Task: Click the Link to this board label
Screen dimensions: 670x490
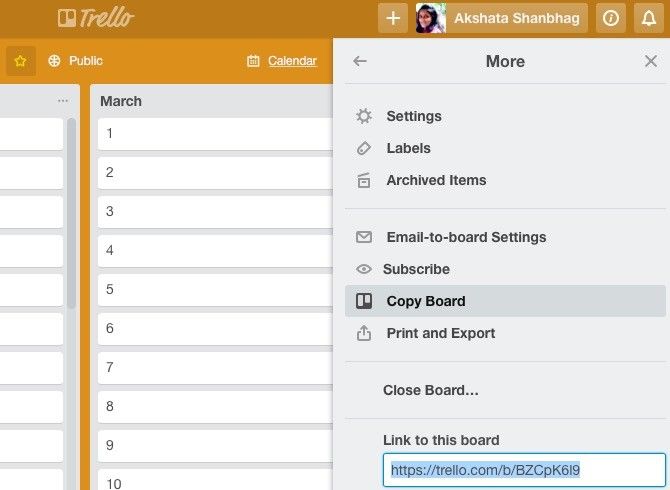Action: [441, 440]
